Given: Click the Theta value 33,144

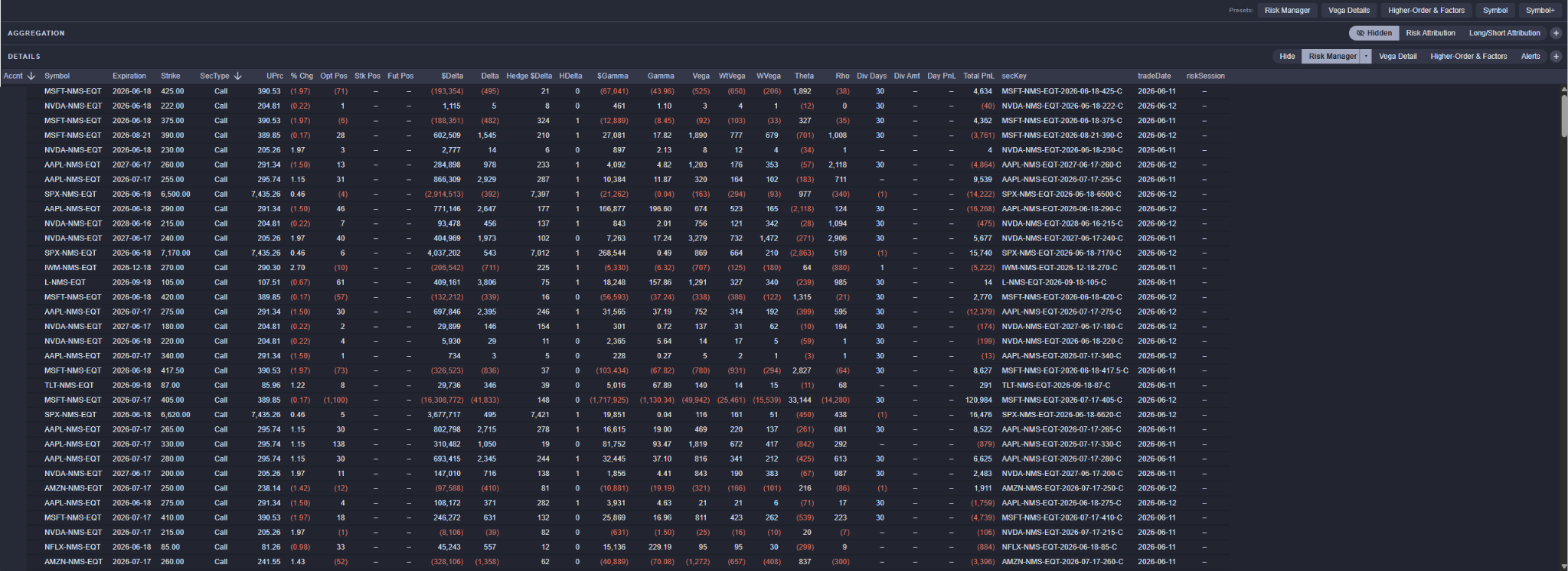Looking at the screenshot, I should point(800,400).
